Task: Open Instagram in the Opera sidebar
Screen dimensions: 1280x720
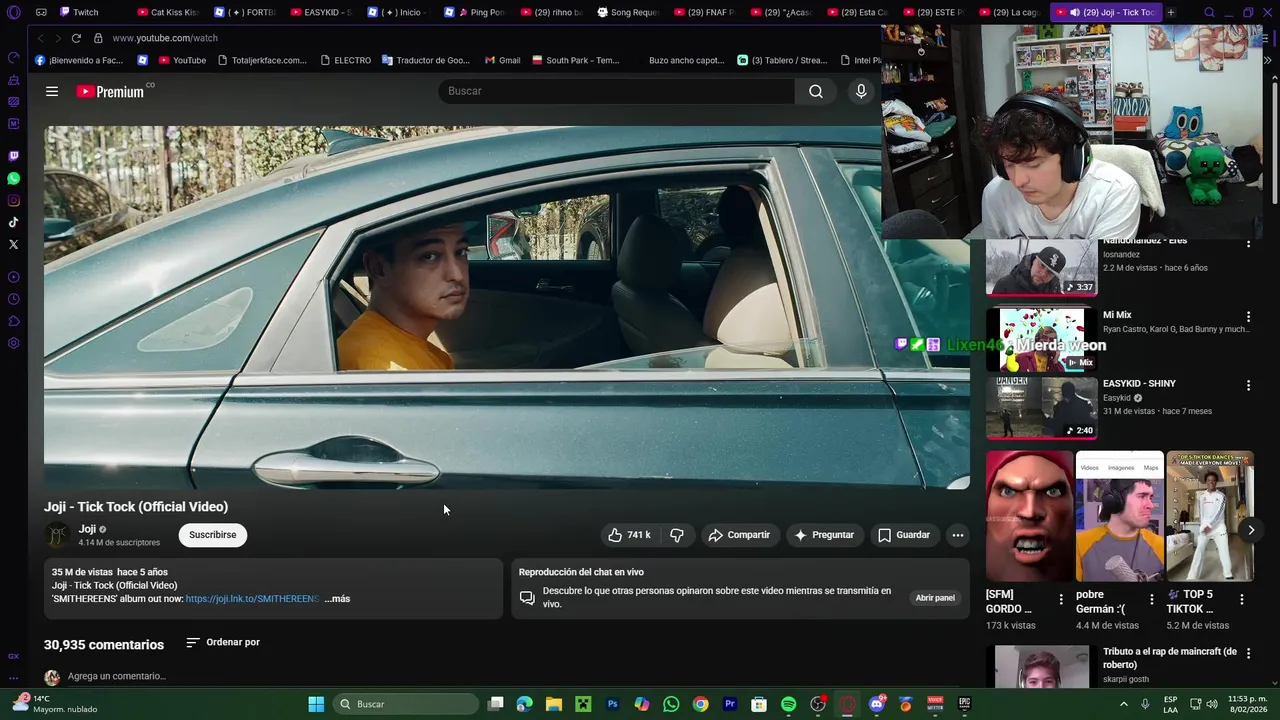Action: click(x=13, y=200)
